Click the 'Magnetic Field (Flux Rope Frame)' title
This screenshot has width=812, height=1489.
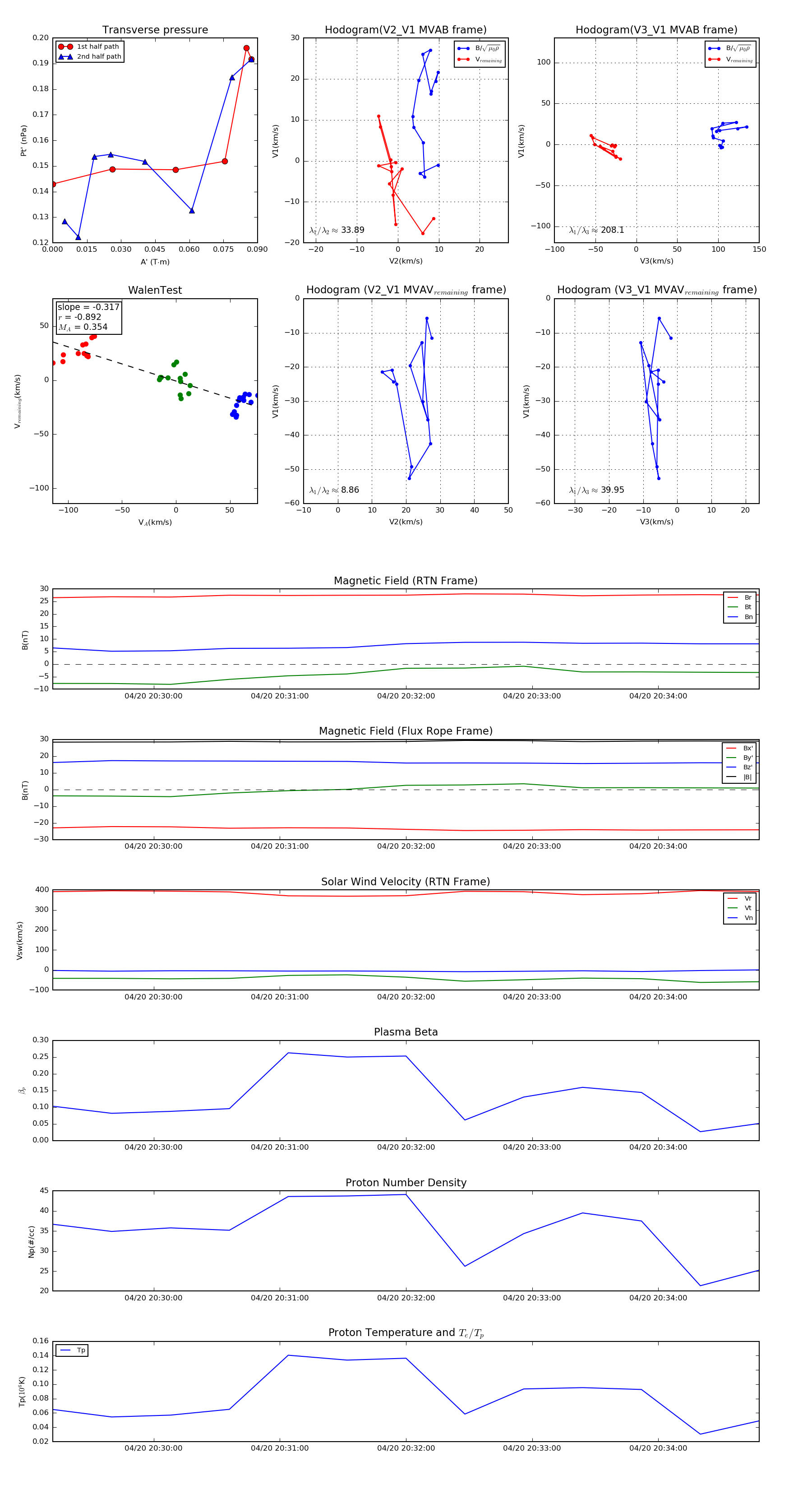coord(406,731)
